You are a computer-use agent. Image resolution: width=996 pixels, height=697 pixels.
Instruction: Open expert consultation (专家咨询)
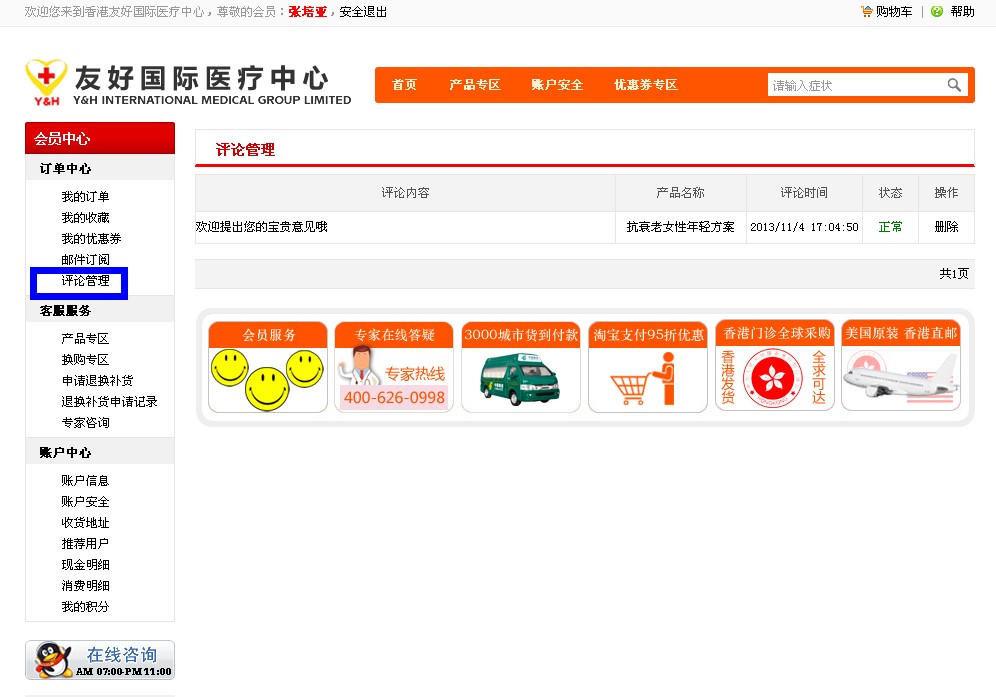tap(85, 422)
